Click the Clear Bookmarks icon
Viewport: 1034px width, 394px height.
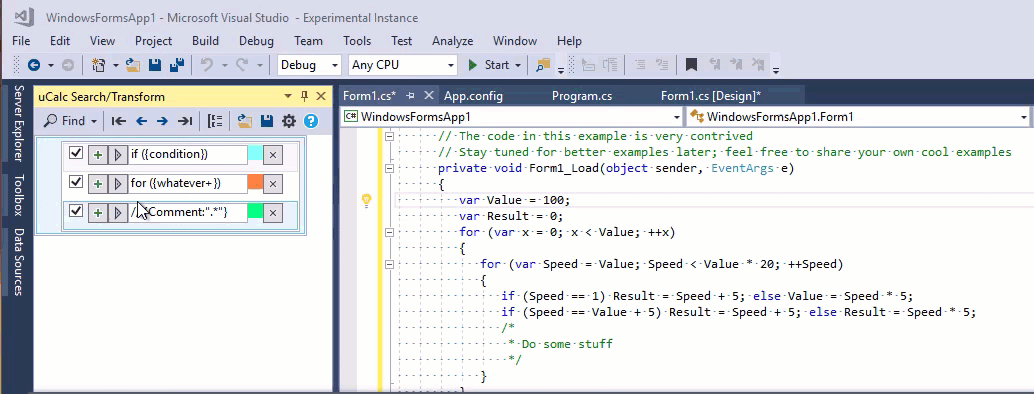tap(758, 65)
